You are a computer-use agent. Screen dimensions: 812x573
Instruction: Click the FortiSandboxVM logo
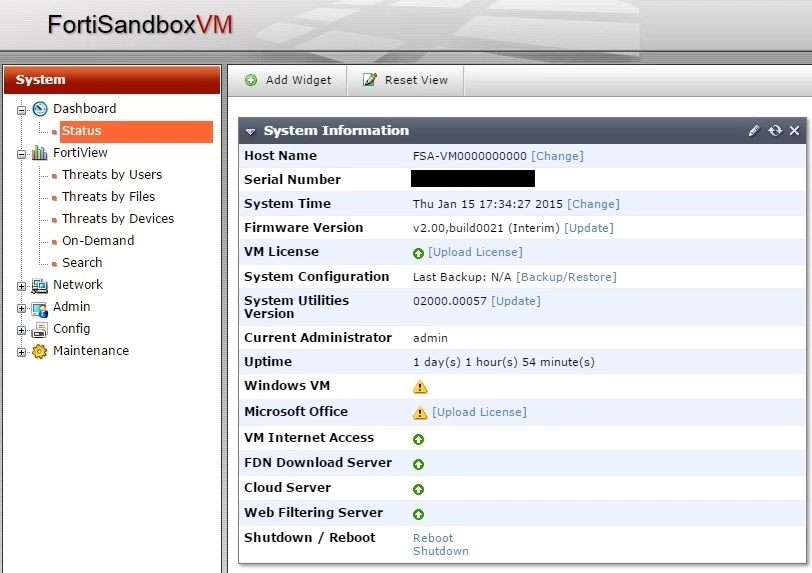140,24
